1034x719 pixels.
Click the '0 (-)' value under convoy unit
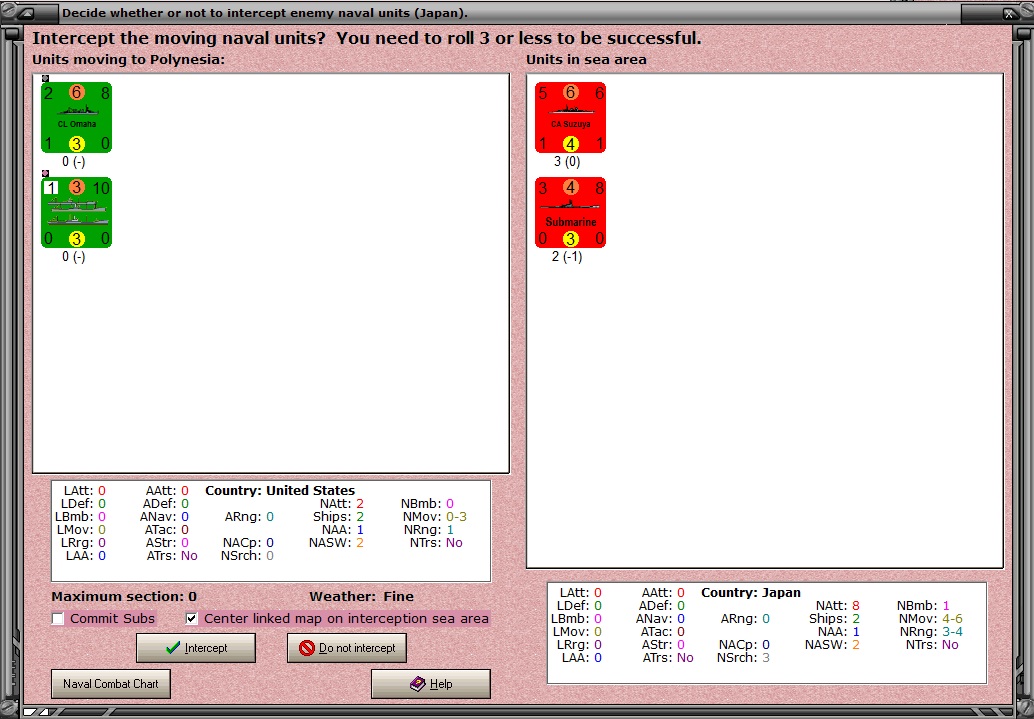point(74,257)
